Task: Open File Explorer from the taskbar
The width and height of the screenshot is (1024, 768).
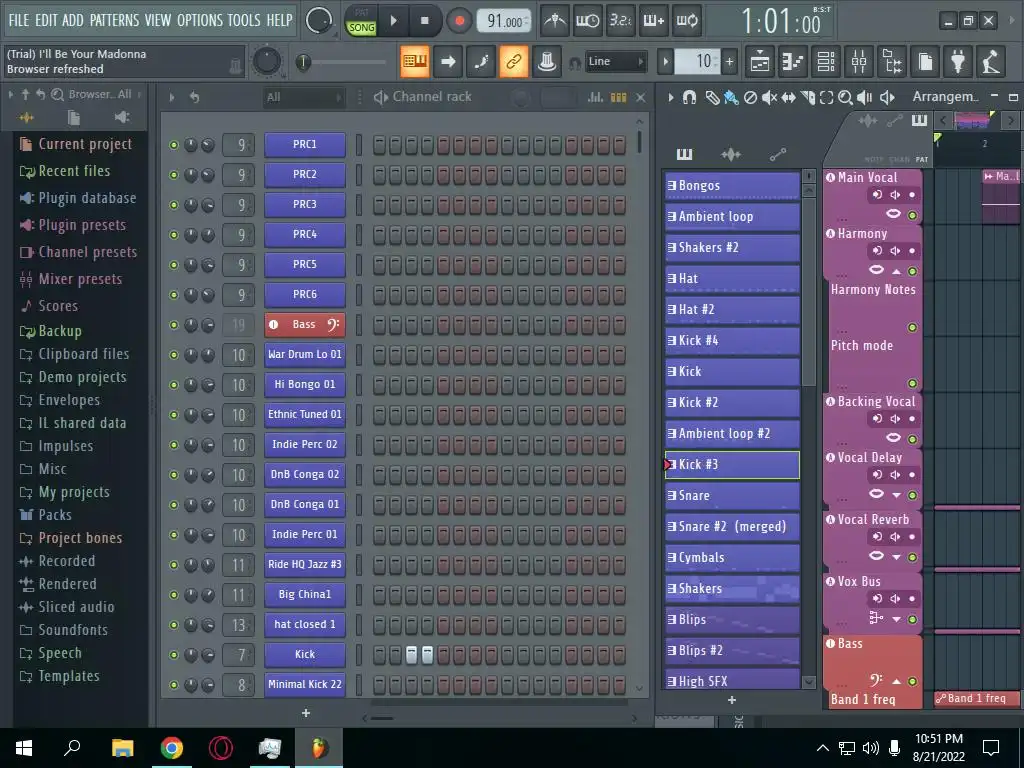Action: 122,748
